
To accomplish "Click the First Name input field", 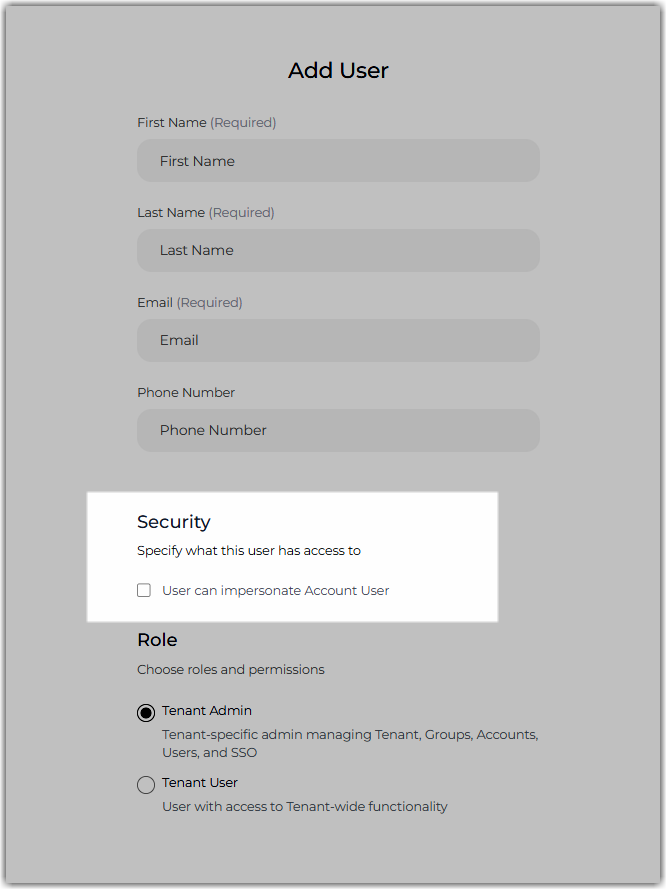I will [x=338, y=161].
